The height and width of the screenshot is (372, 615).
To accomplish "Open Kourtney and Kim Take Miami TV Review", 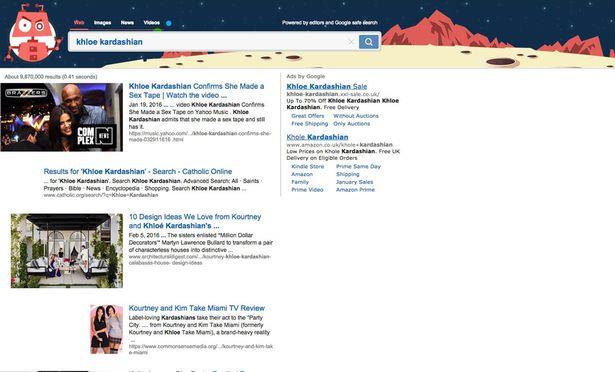I will 197,308.
